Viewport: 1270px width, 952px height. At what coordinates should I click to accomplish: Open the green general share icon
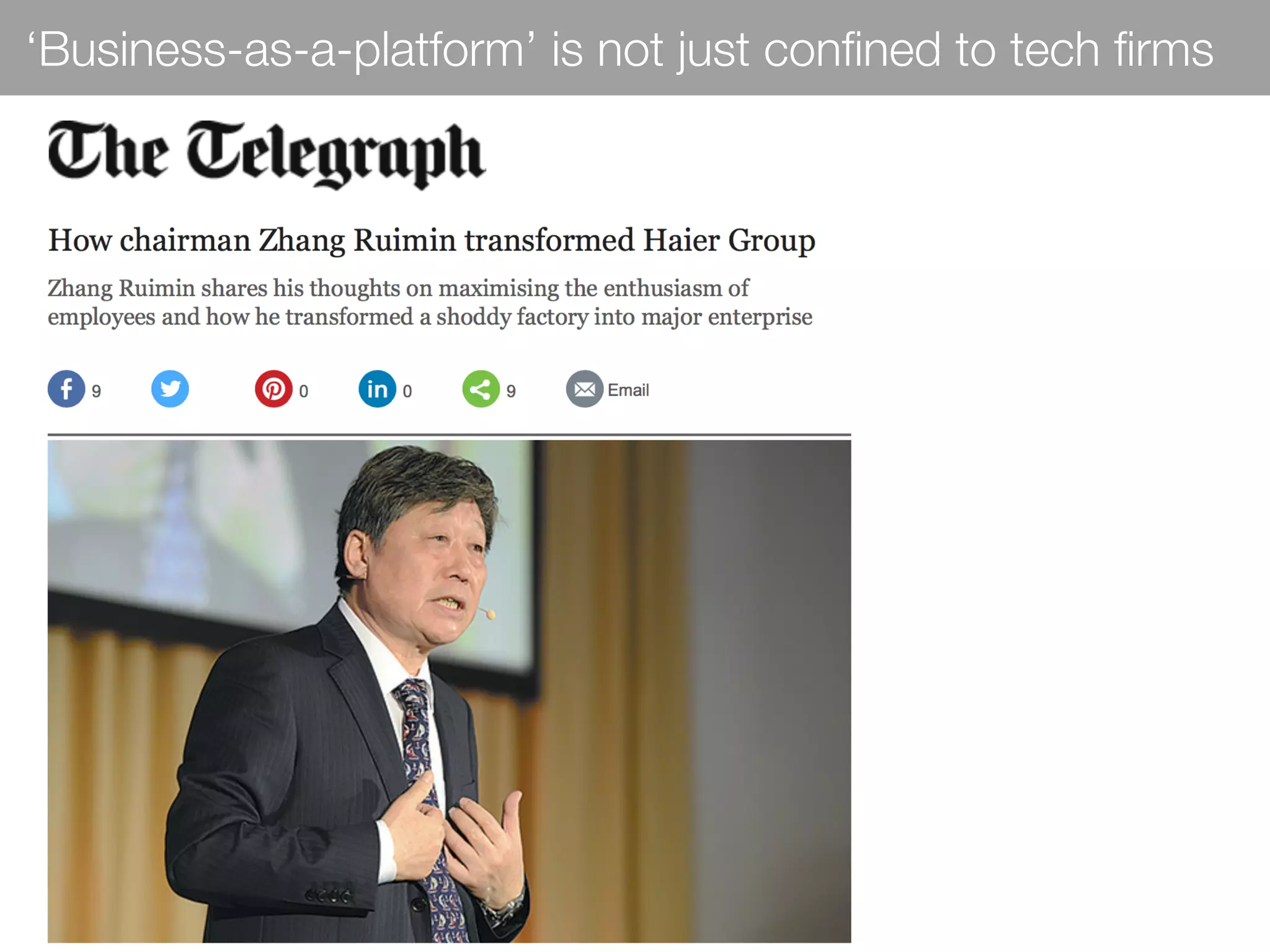pos(481,389)
